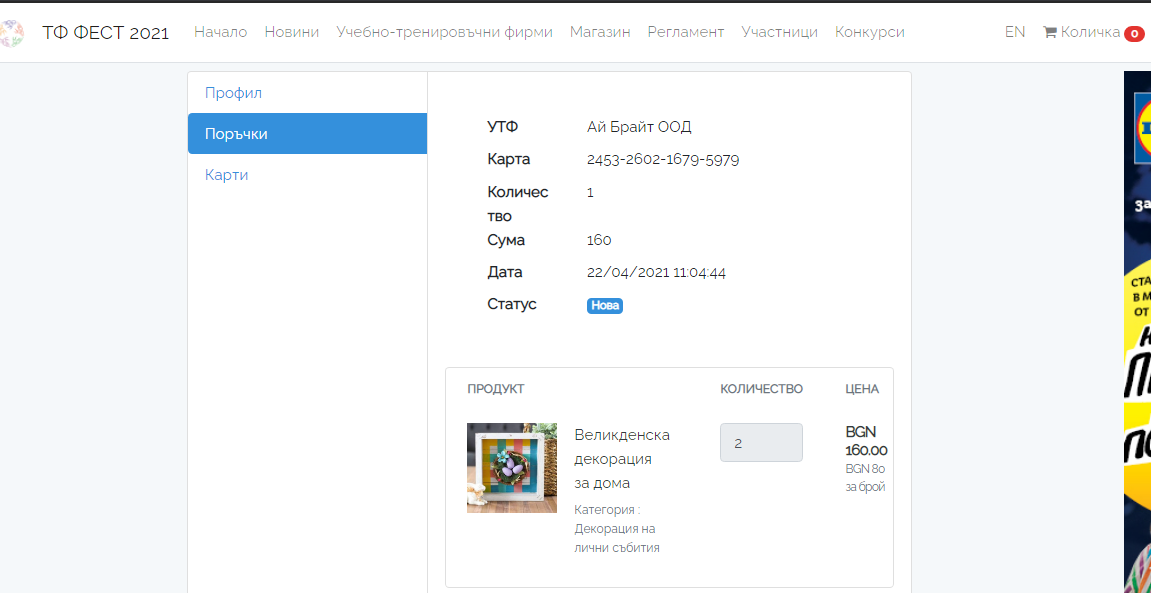Viewport: 1151px width, 593px height.
Task: Open the Карти sidebar tab
Action: [x=308, y=175]
